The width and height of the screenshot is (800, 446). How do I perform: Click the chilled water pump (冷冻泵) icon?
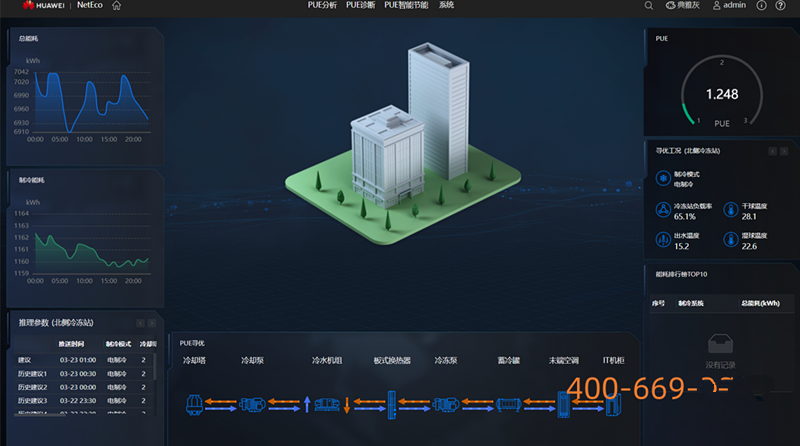coord(446,405)
